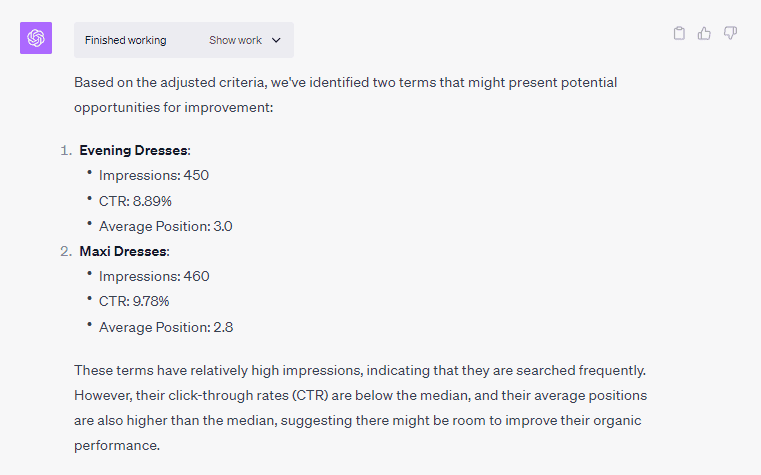Copy the response with the clipboard icon

click(679, 33)
